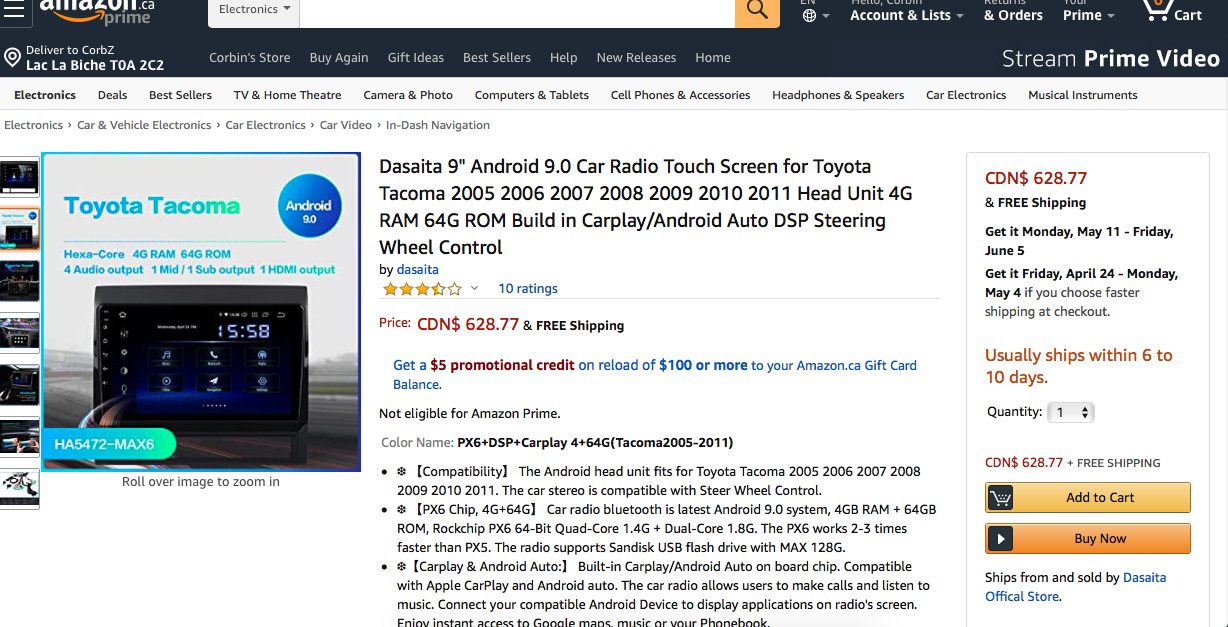
Task: Open Headphones & Speakers tab
Action: pos(838,95)
